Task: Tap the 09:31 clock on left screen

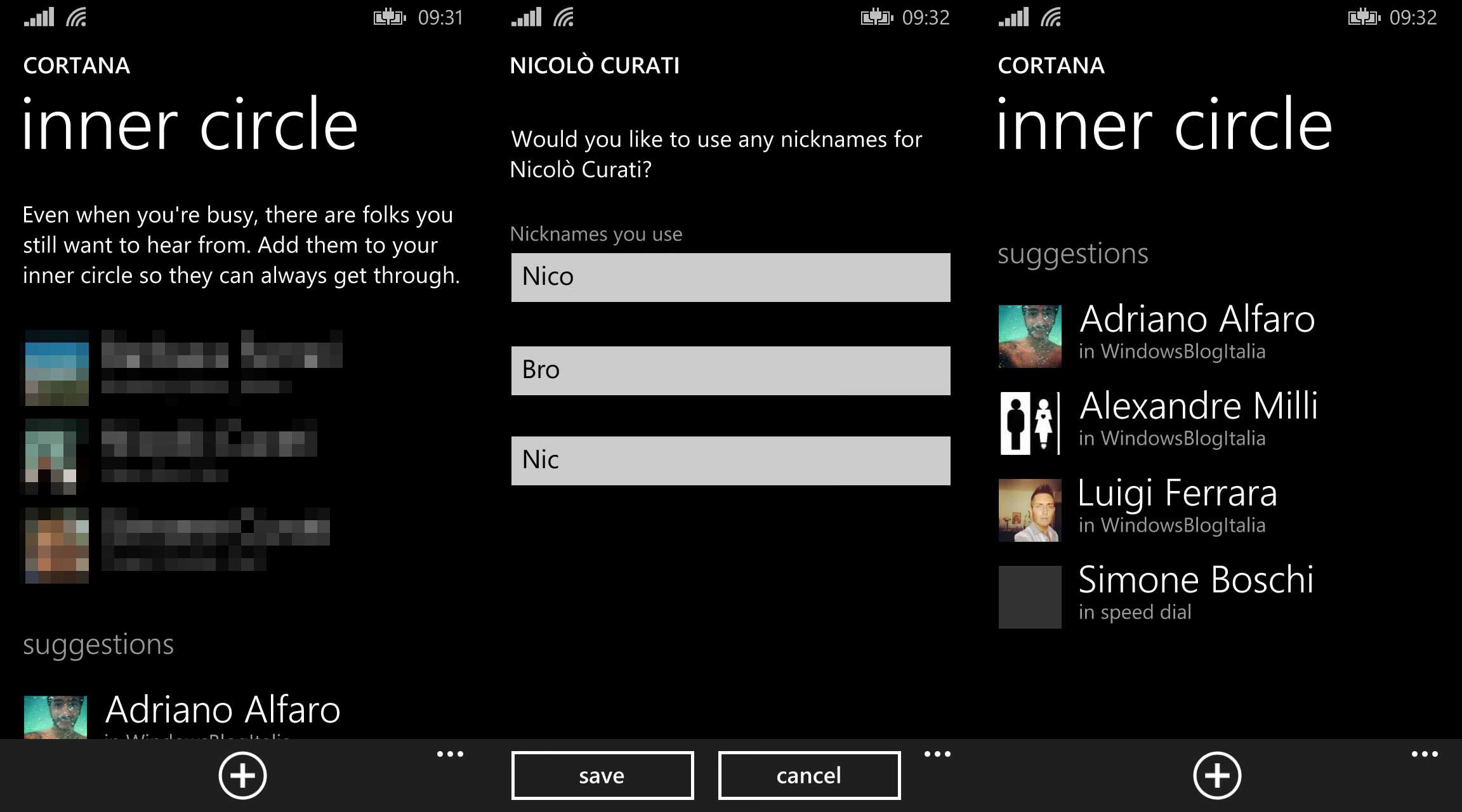Action: pos(440,17)
